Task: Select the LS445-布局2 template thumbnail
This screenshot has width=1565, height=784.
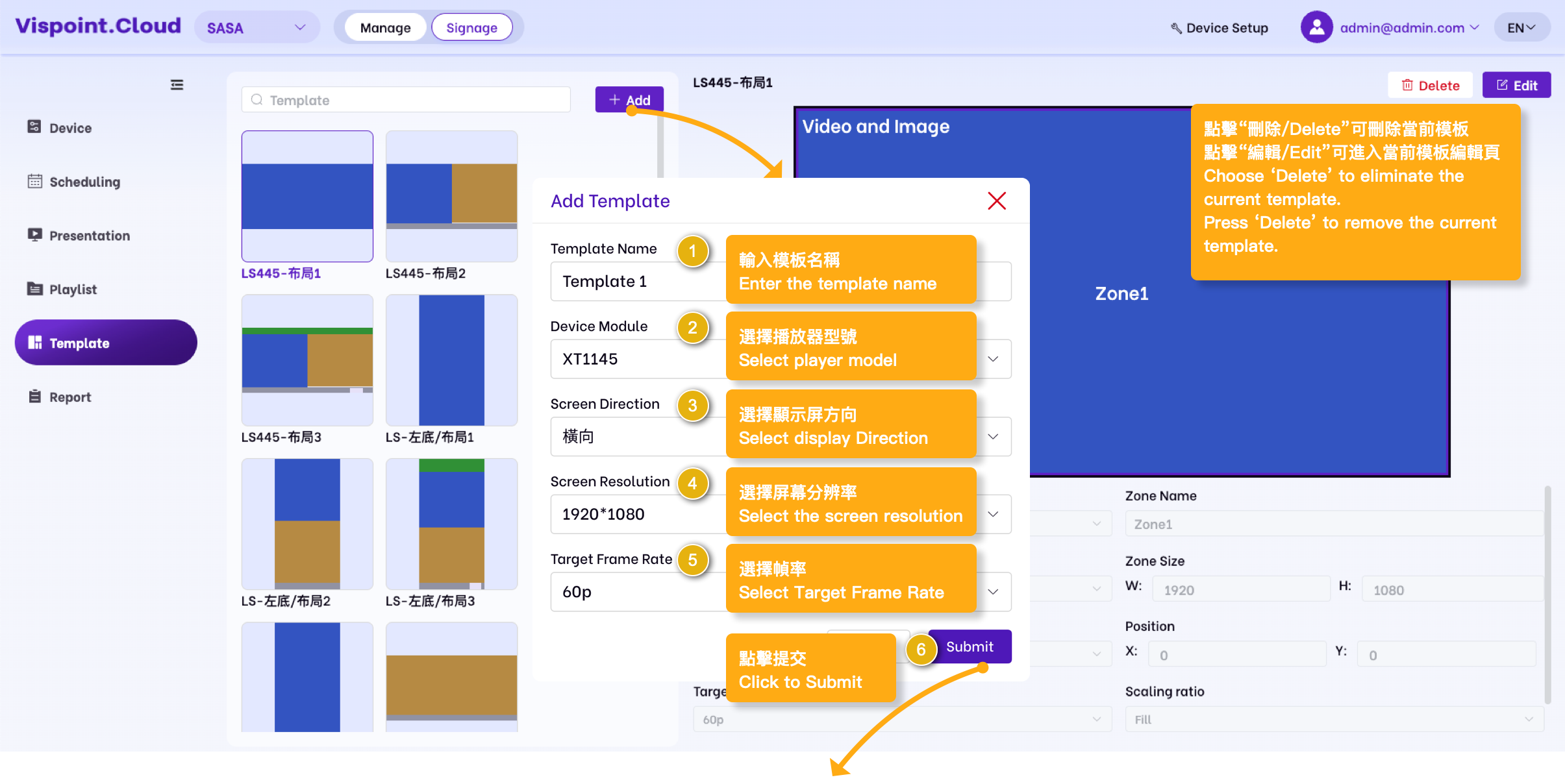Action: tap(451, 197)
